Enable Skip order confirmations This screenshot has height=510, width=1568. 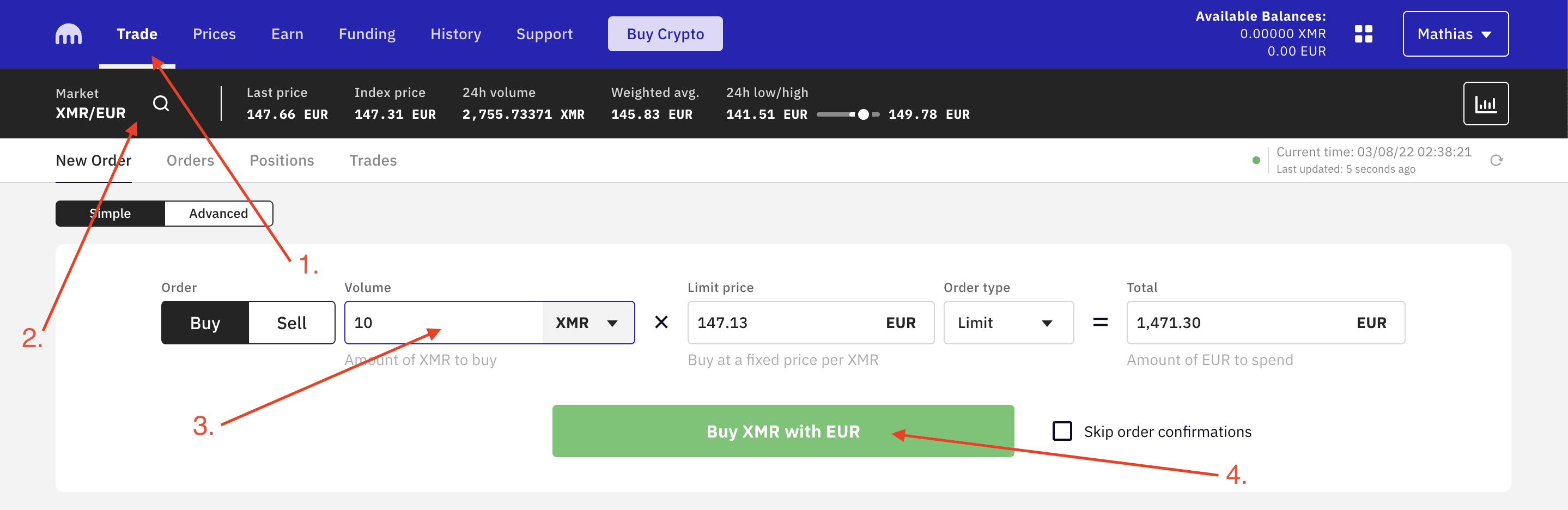pos(1062,431)
